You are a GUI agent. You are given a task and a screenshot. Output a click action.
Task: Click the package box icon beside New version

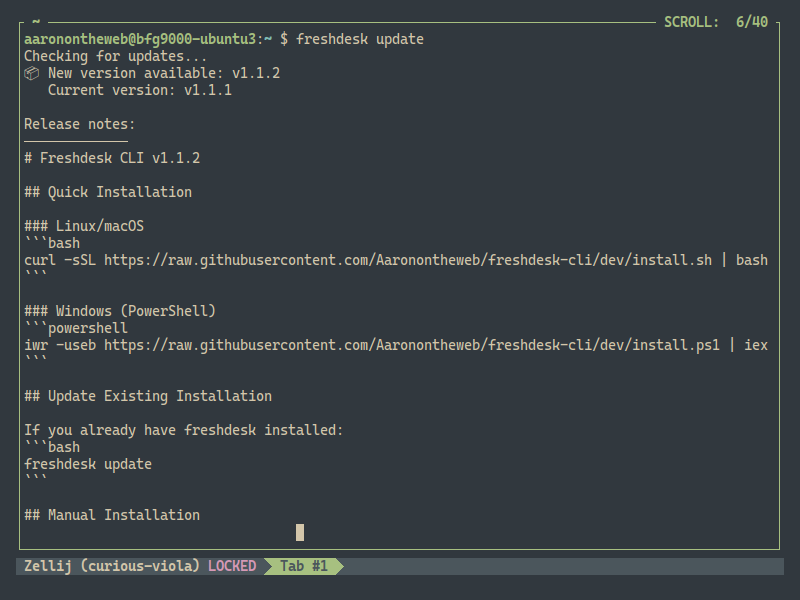tap(32, 73)
